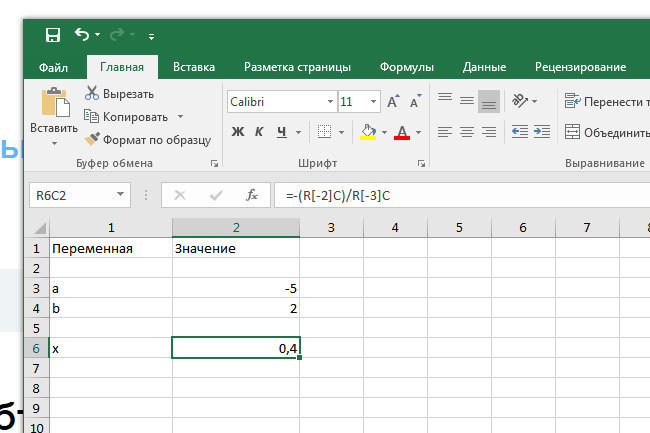The image size is (650, 433).
Task: Toggle underline Ч formatting
Action: pyautogui.click(x=282, y=132)
